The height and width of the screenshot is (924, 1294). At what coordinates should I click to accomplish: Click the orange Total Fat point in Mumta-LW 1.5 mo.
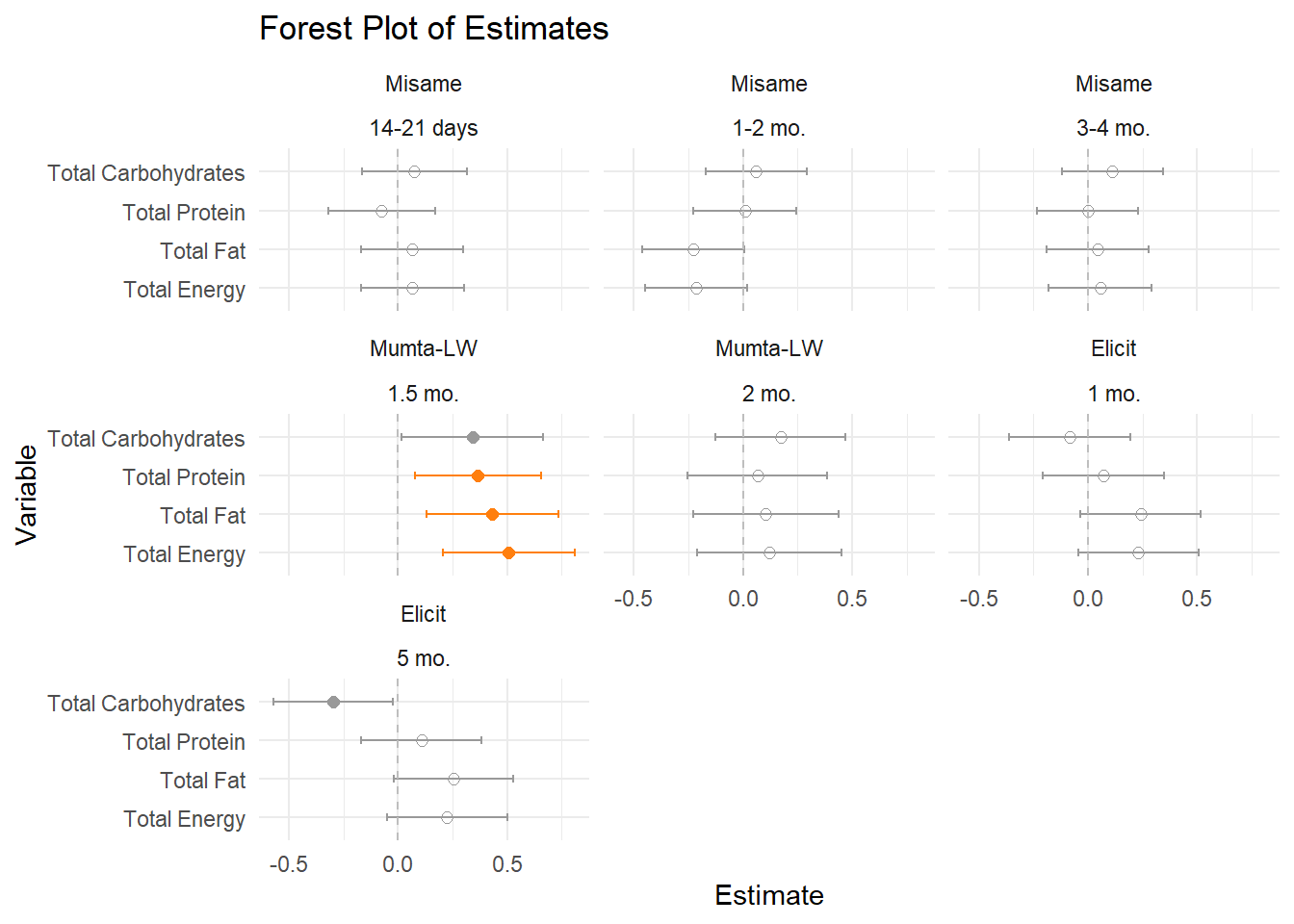[x=492, y=515]
